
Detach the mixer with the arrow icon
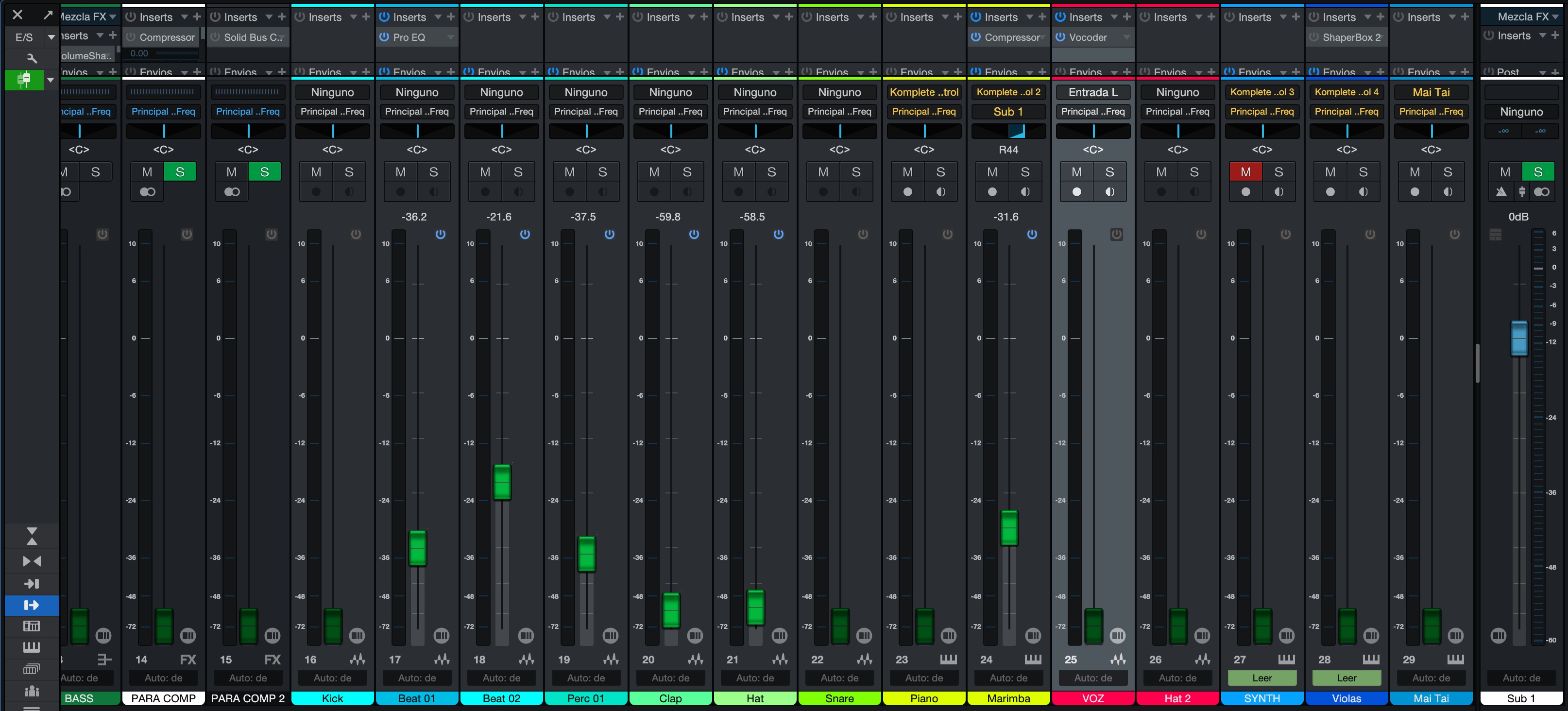pyautogui.click(x=48, y=15)
